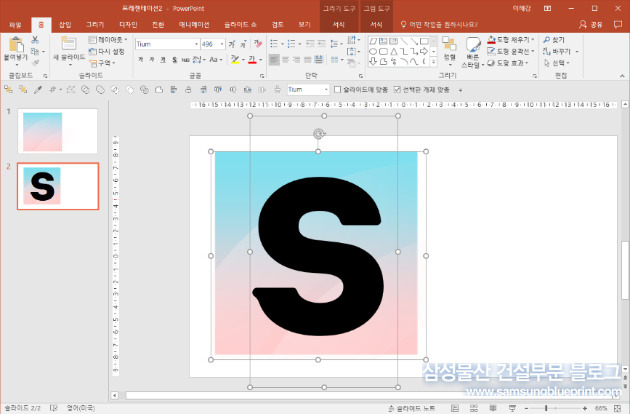Open Shape Outline (도형 윤곽선) menu
The width and height of the screenshot is (630, 414).
(x=511, y=51)
